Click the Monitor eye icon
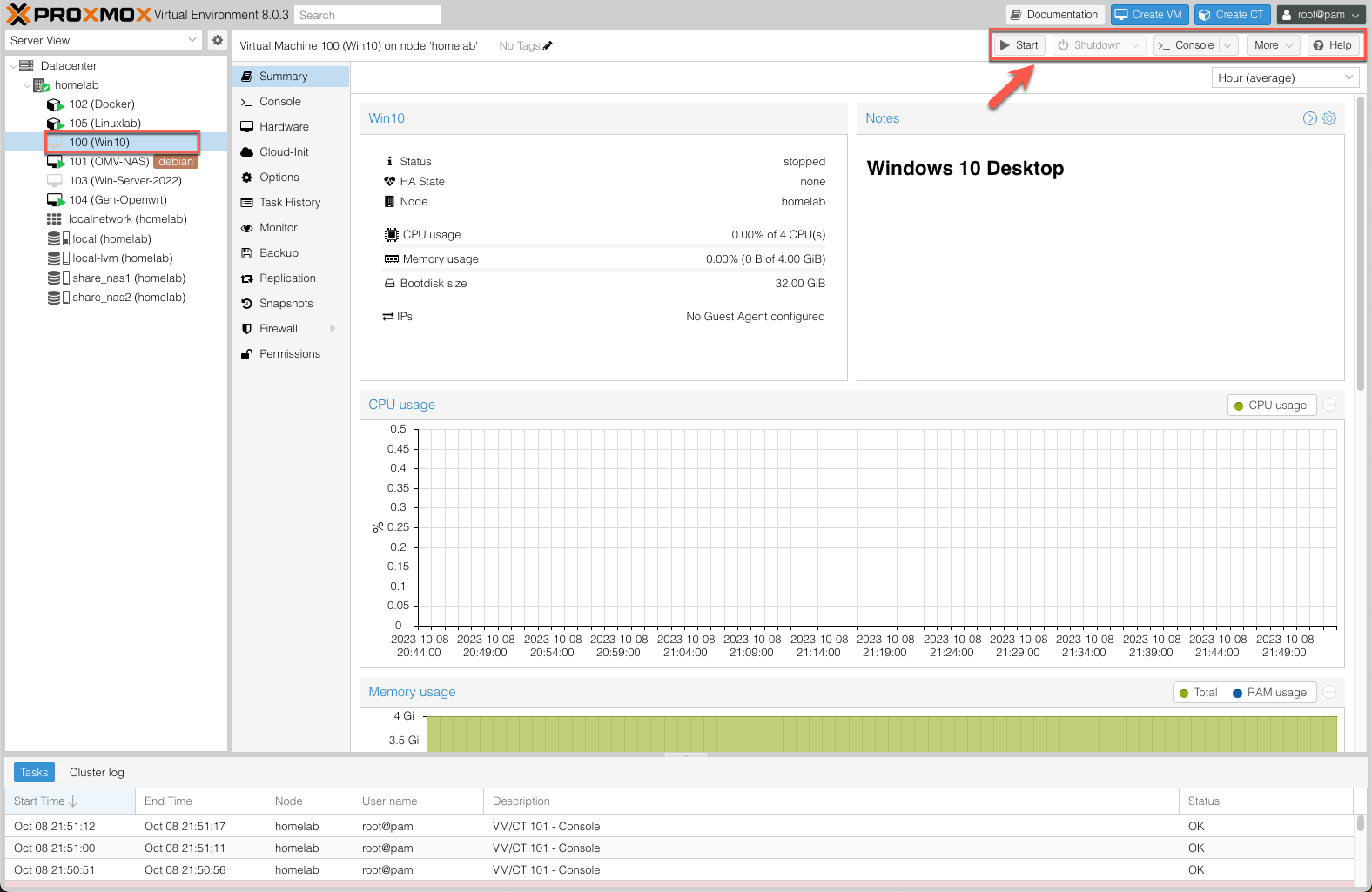Image resolution: width=1372 pixels, height=892 pixels. (x=247, y=228)
